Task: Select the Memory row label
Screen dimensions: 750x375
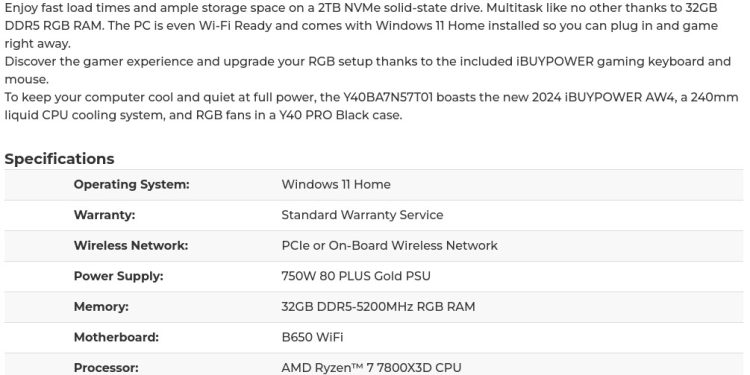Action: pos(101,307)
